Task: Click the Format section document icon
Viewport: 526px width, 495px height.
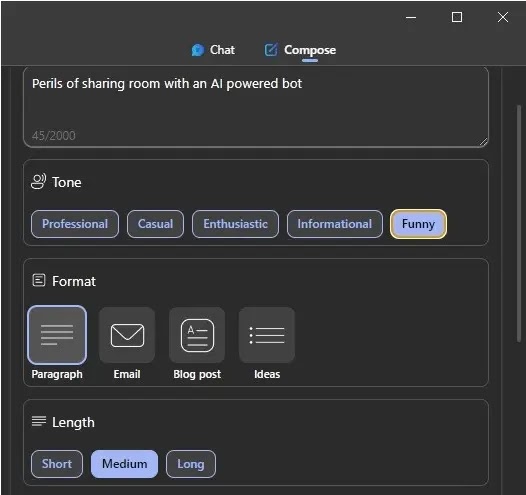Action: [39, 280]
